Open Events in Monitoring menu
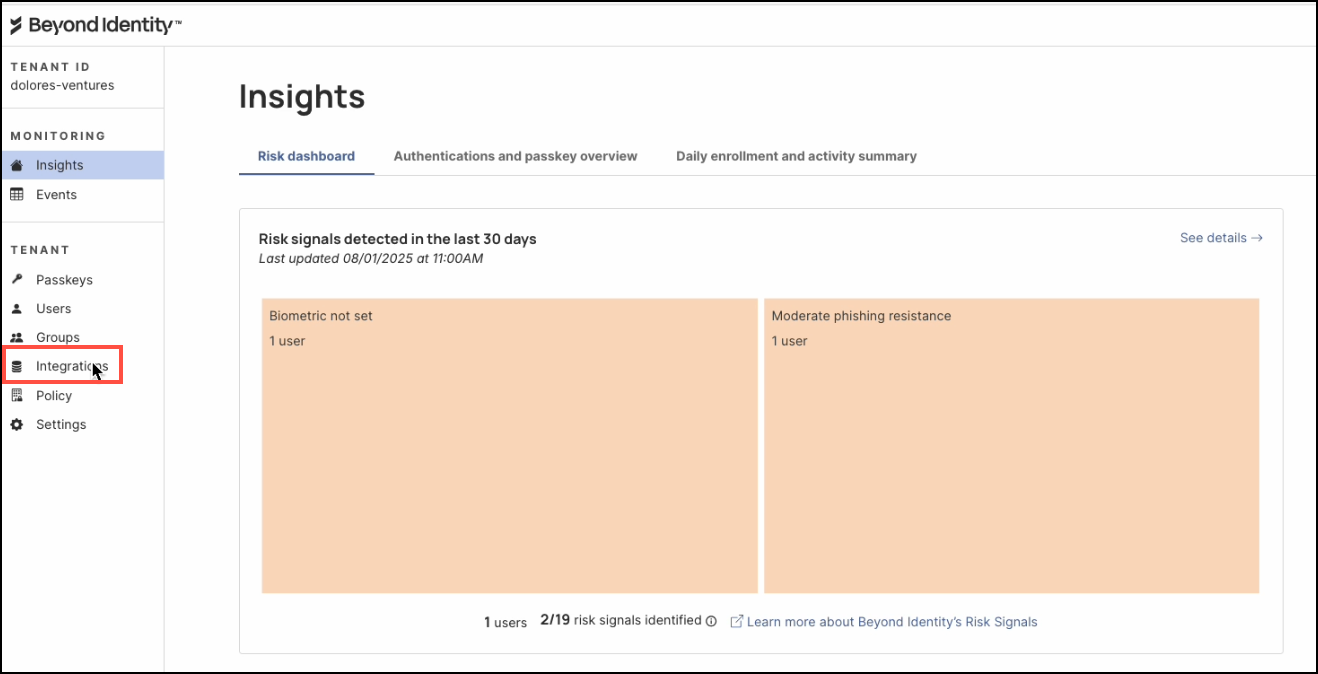The width and height of the screenshot is (1318, 674). tap(56, 195)
